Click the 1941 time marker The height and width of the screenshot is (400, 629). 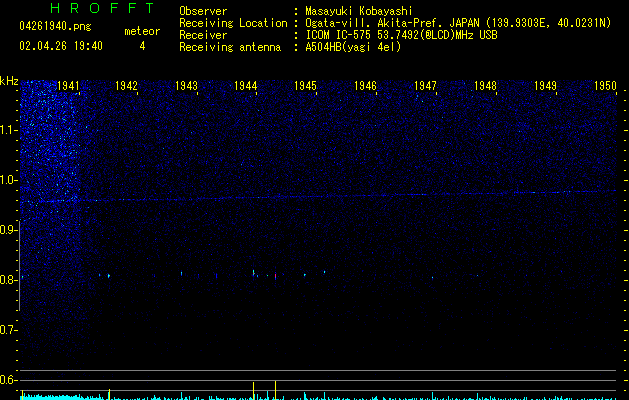(x=68, y=86)
